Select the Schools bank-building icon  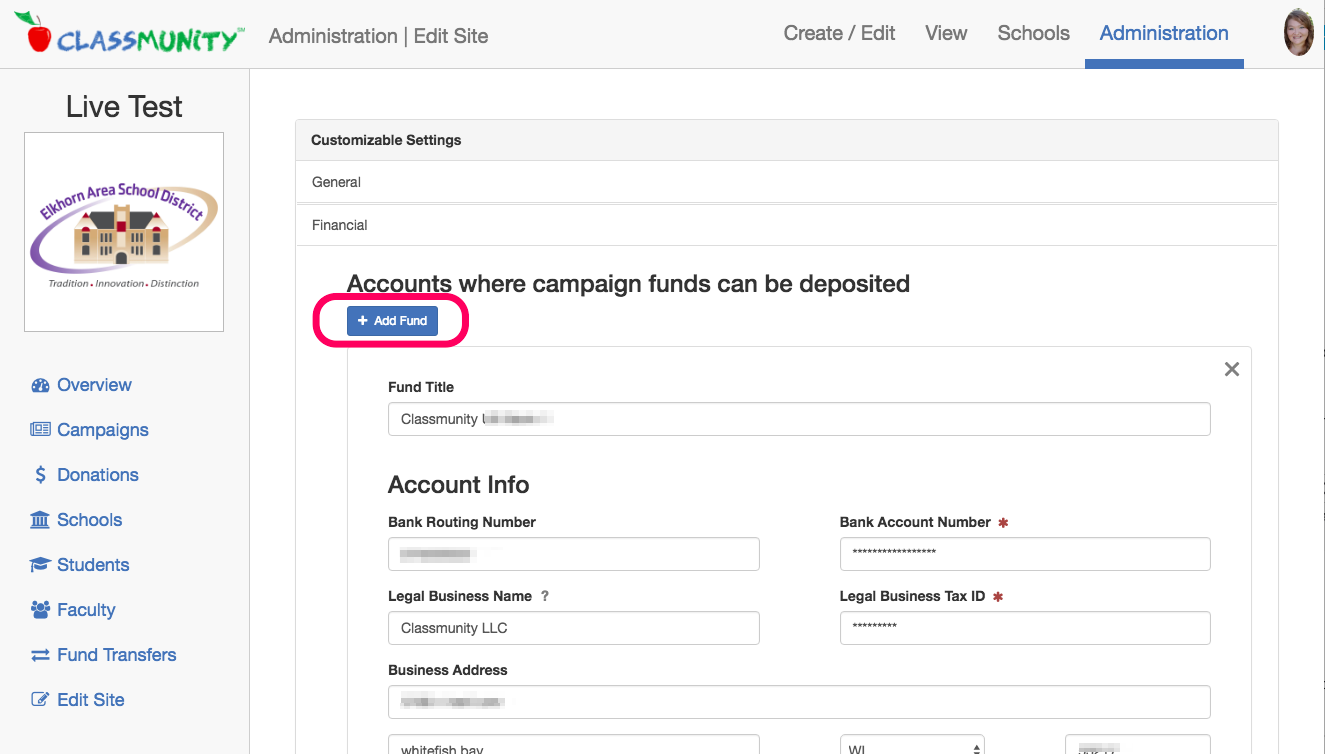(x=39, y=519)
